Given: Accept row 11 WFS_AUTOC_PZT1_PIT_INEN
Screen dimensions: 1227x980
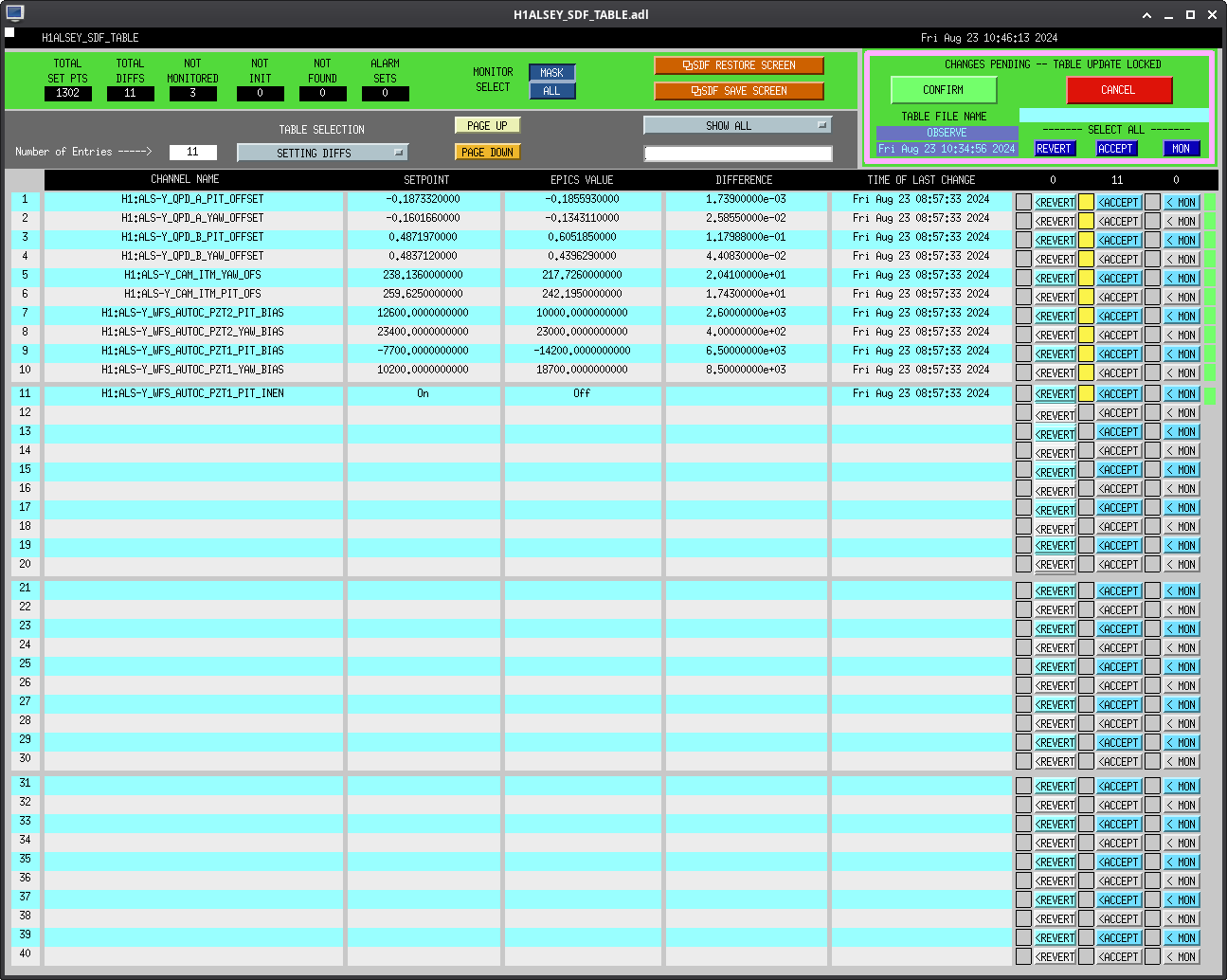Looking at the screenshot, I should 1119,393.
